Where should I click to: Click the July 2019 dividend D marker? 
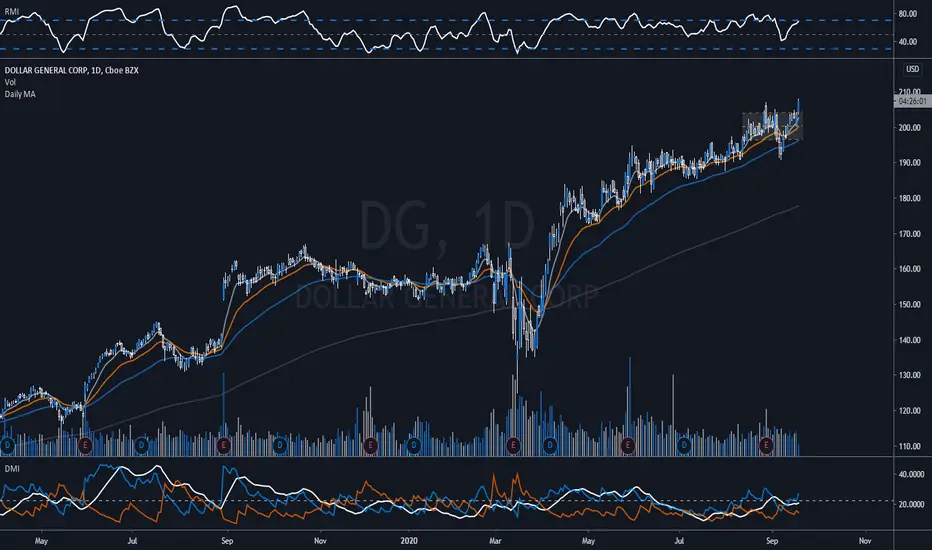(141, 445)
